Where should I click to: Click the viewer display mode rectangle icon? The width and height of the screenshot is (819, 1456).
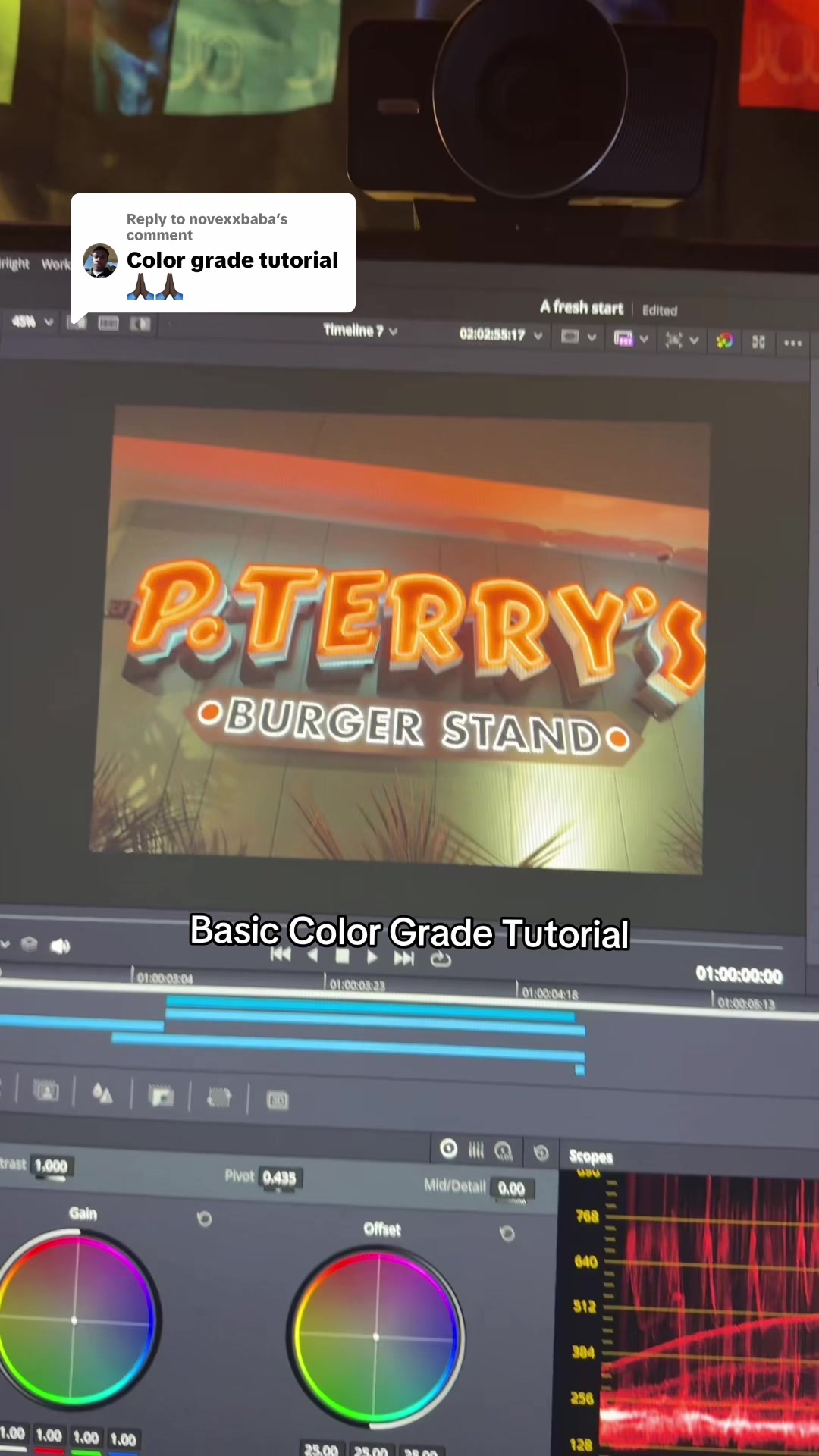click(x=570, y=337)
